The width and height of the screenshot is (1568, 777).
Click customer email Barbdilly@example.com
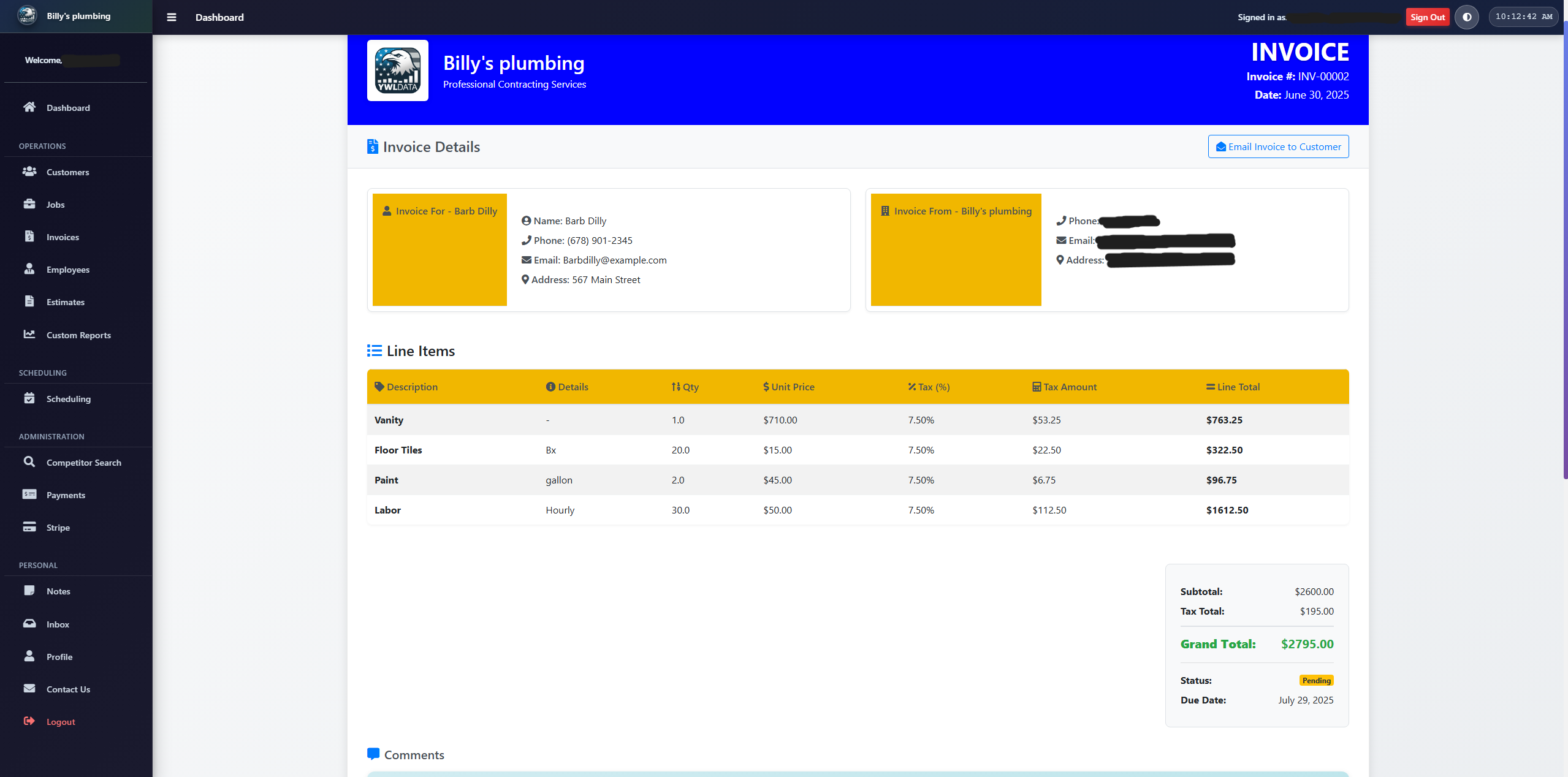pos(614,260)
